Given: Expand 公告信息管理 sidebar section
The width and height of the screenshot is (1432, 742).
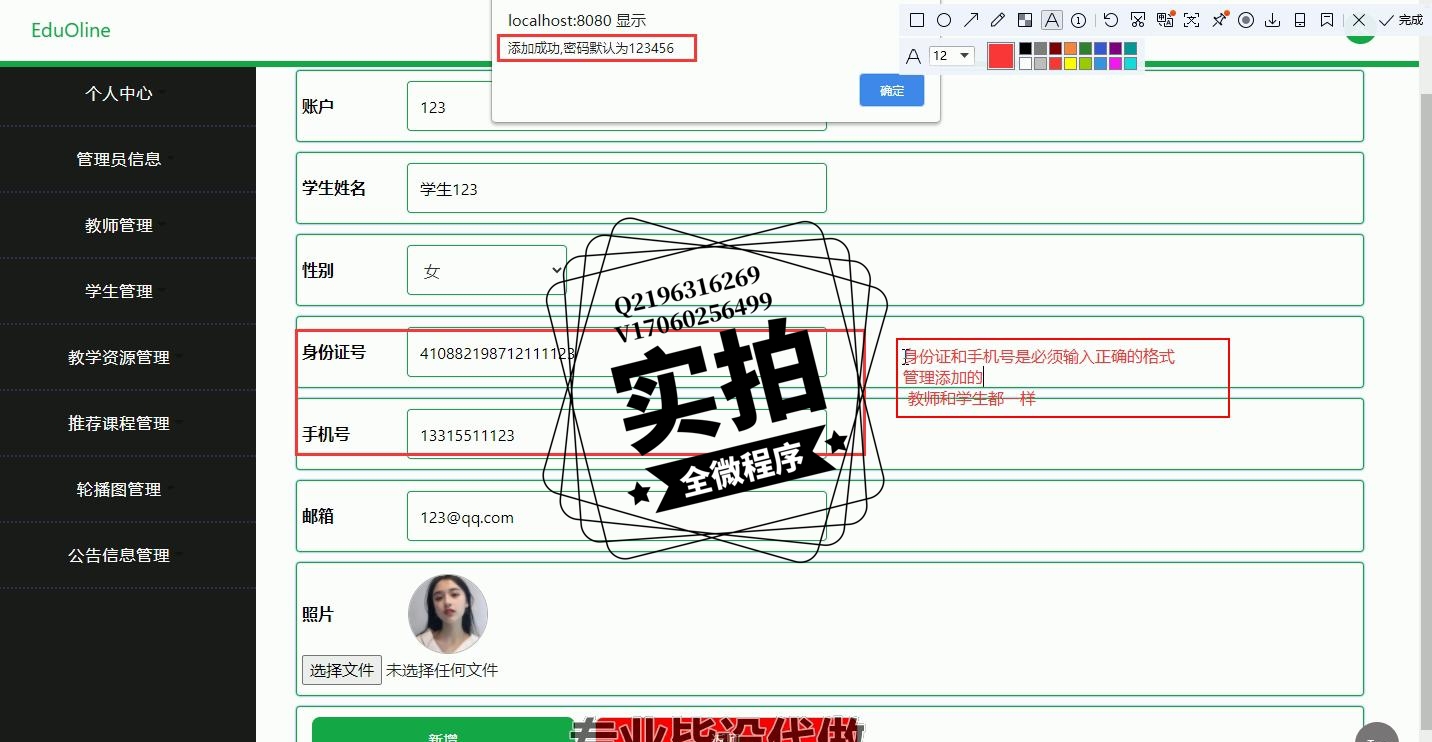Looking at the screenshot, I should (x=119, y=555).
